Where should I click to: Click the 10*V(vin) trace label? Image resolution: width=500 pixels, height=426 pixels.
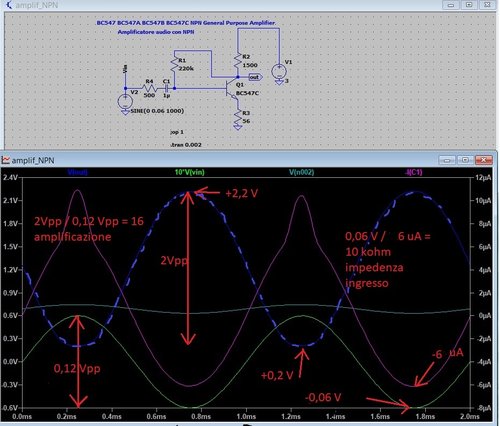pos(190,172)
